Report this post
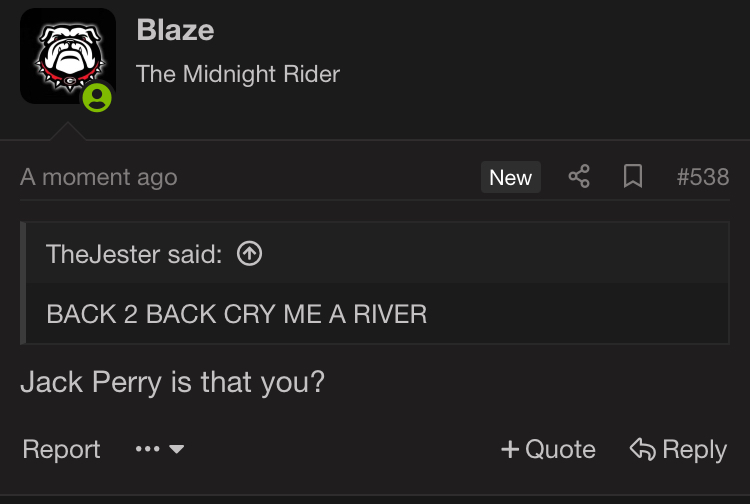 coord(61,450)
